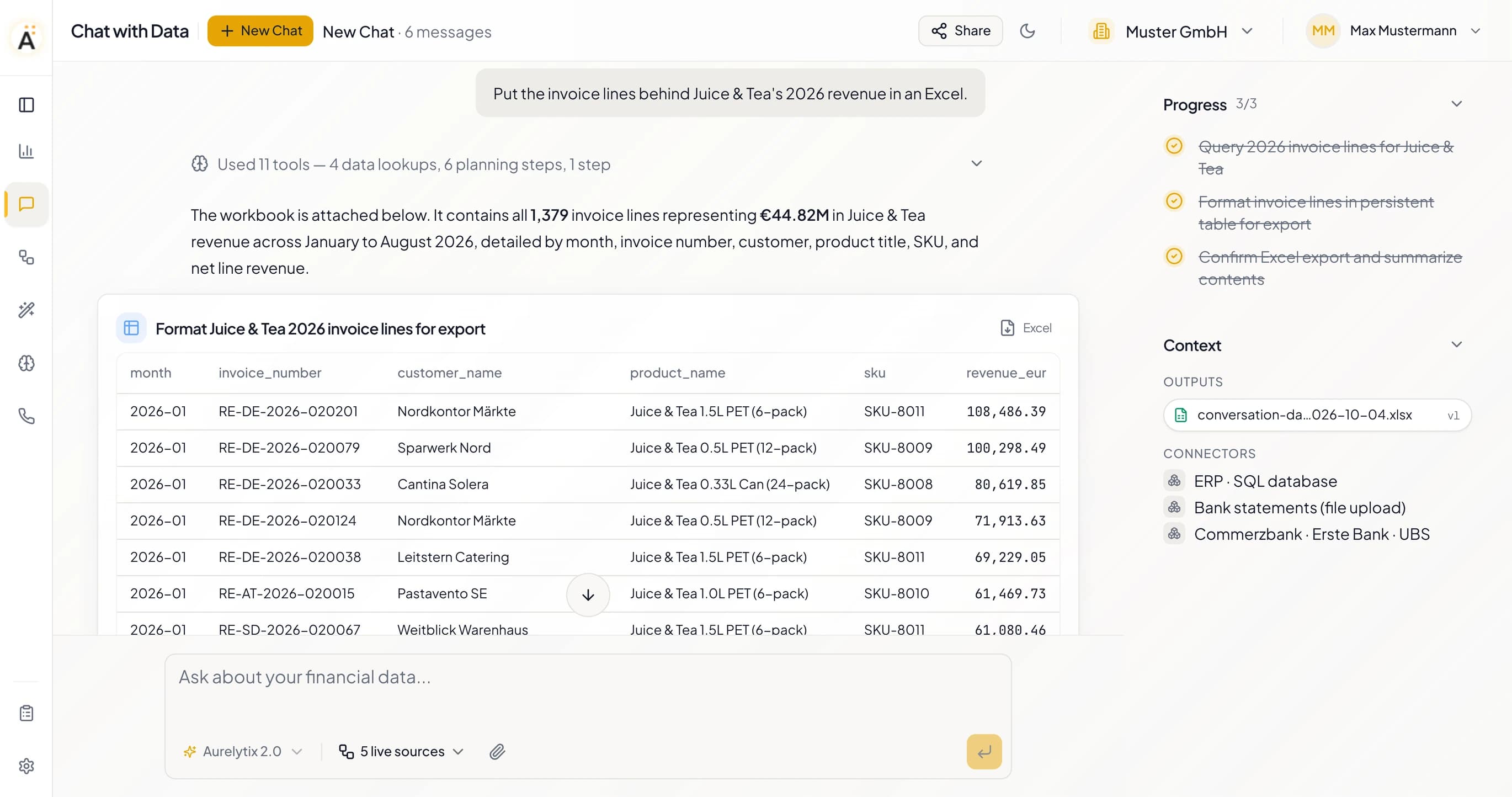1512x797 pixels.
Task: Open the 5 live sources dropdown
Action: pyautogui.click(x=402, y=751)
